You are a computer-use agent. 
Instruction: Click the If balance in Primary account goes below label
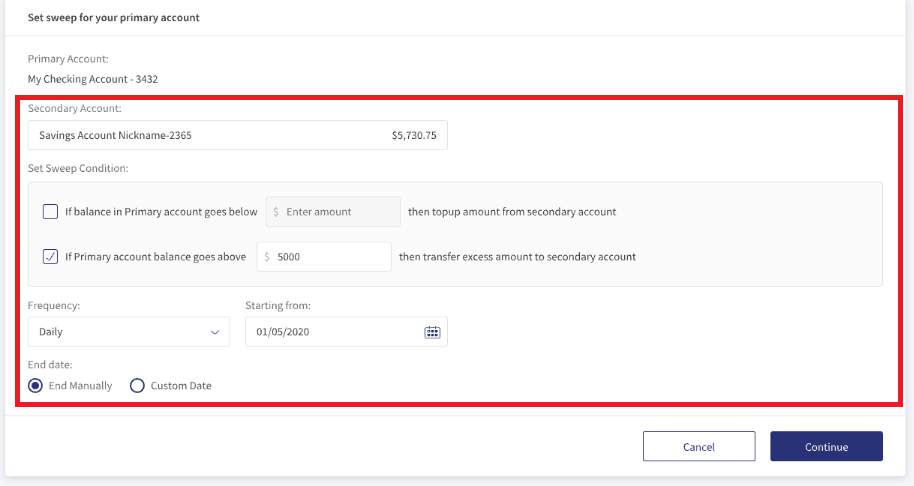point(161,212)
